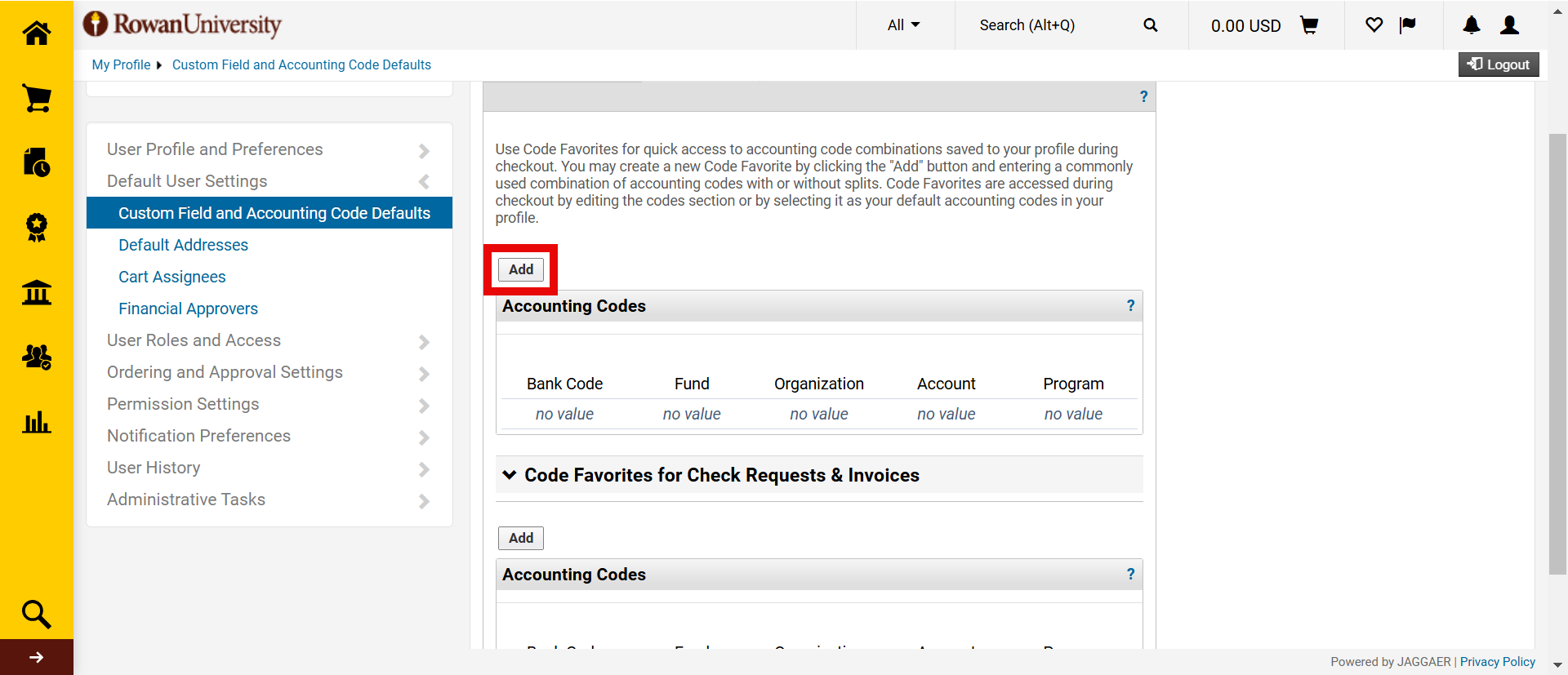Collapse Code Favorites for Check Requests section
This screenshot has height=675, width=1568.
[510, 475]
